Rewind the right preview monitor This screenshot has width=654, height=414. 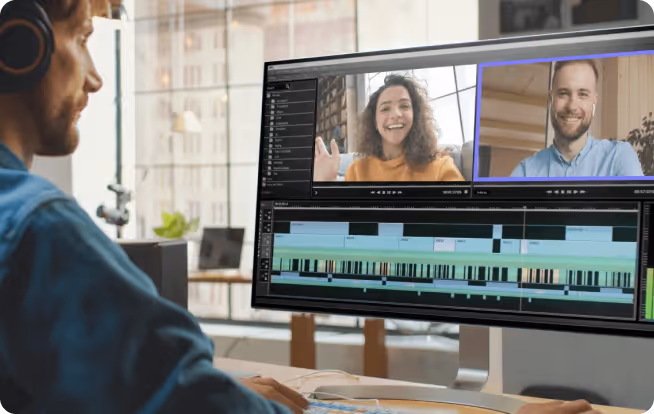pyautogui.click(x=549, y=192)
